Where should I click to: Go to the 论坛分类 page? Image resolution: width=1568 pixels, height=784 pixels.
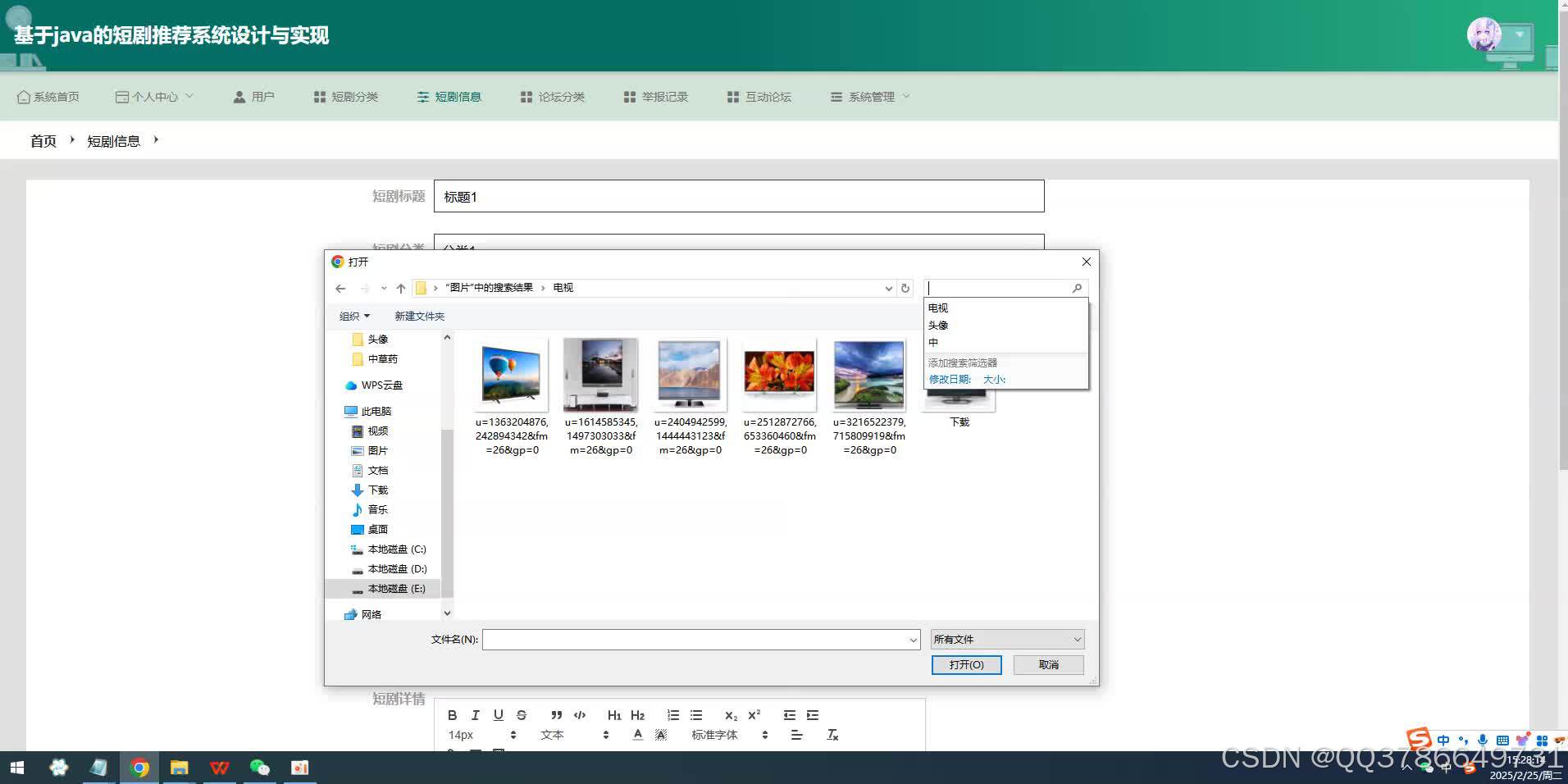pos(552,97)
